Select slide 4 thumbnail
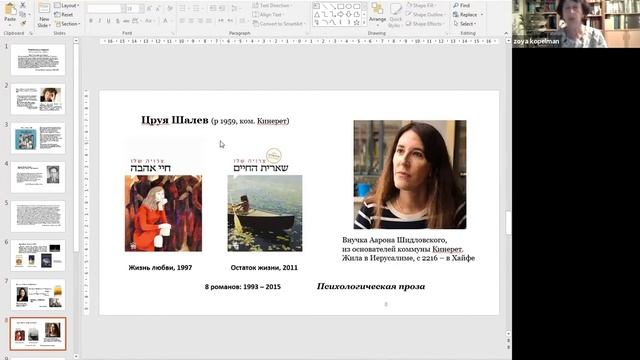 [x=38, y=177]
